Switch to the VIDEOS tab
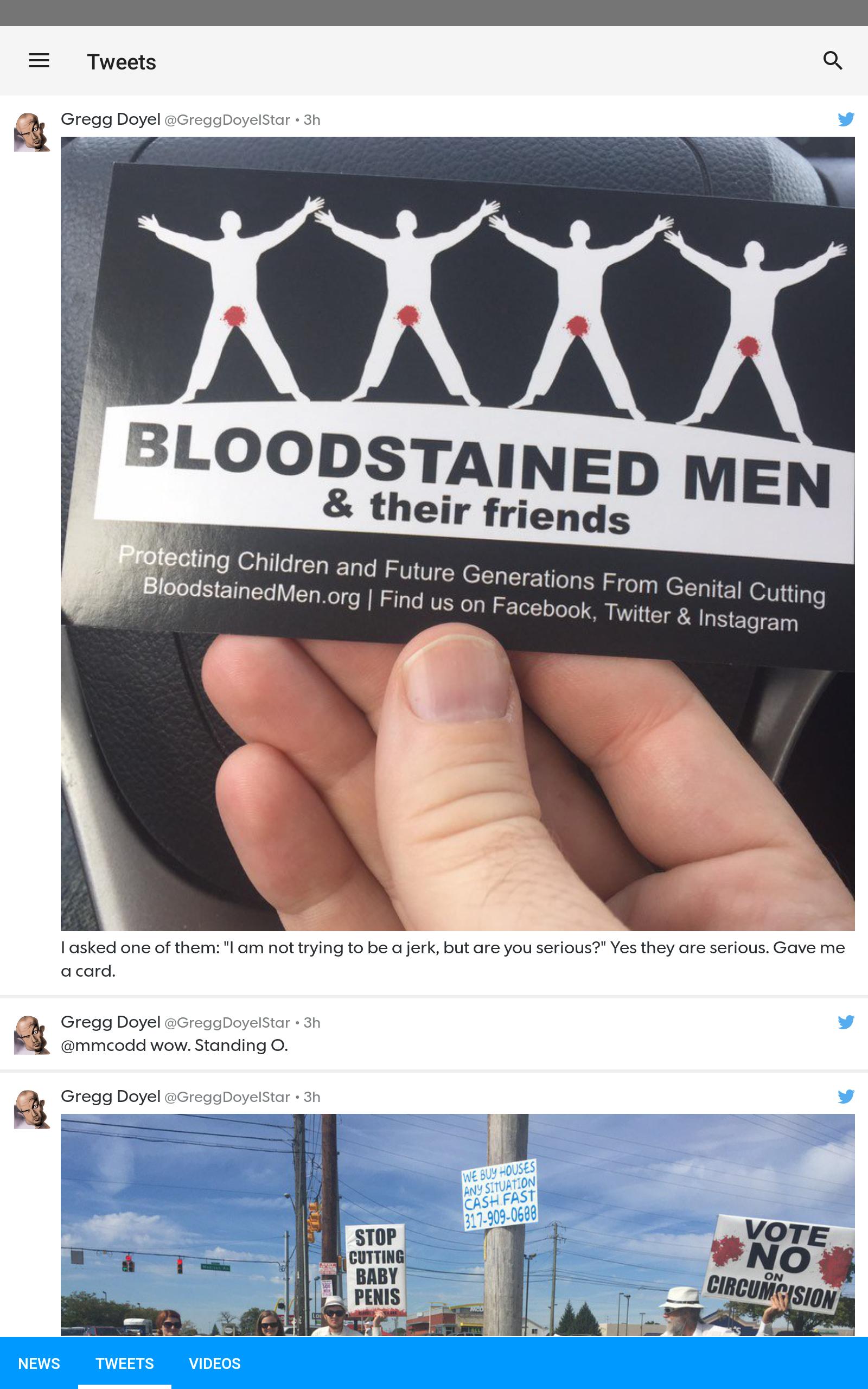Viewport: 868px width, 1389px height. click(215, 1363)
